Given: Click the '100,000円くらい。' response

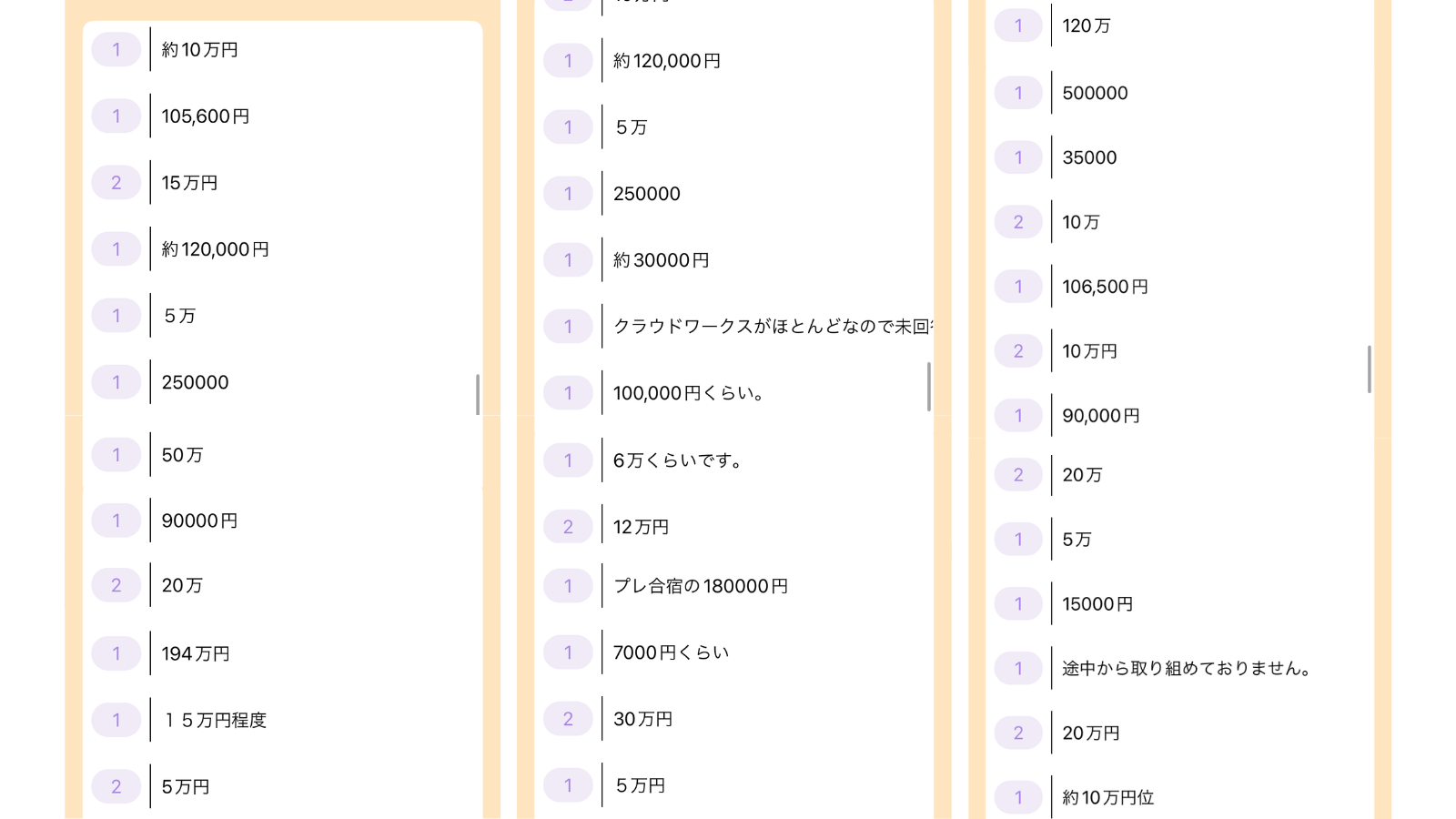Looking at the screenshot, I should click(x=689, y=393).
